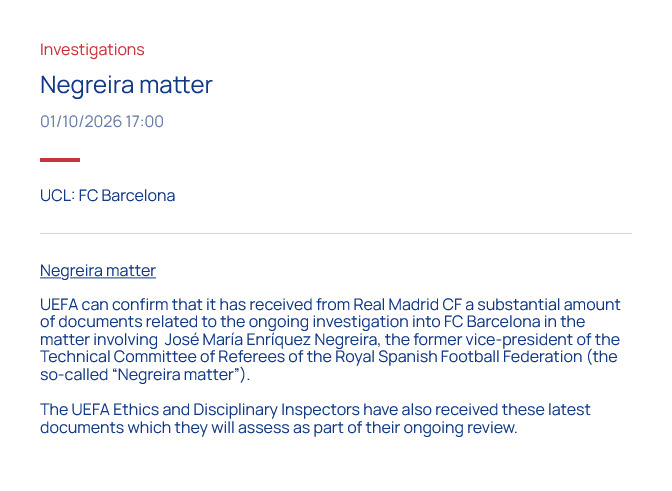The width and height of the screenshot is (672, 491).
Task: Click the red accent bar under the date
Action: pyautogui.click(x=60, y=160)
